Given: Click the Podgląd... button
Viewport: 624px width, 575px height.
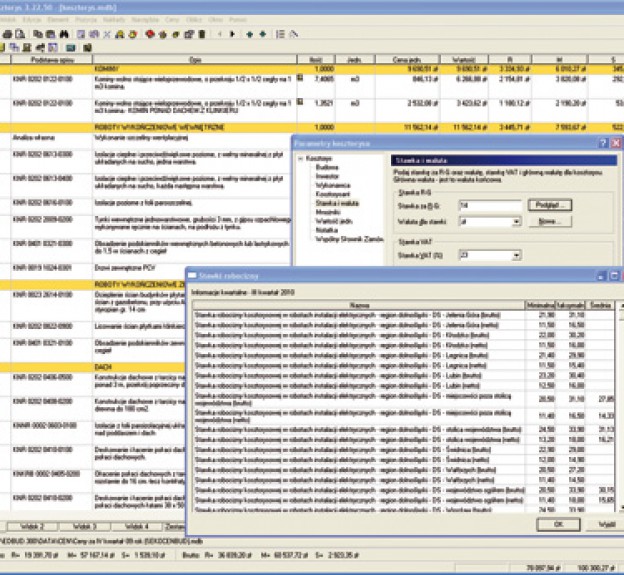Looking at the screenshot, I should pos(550,205).
